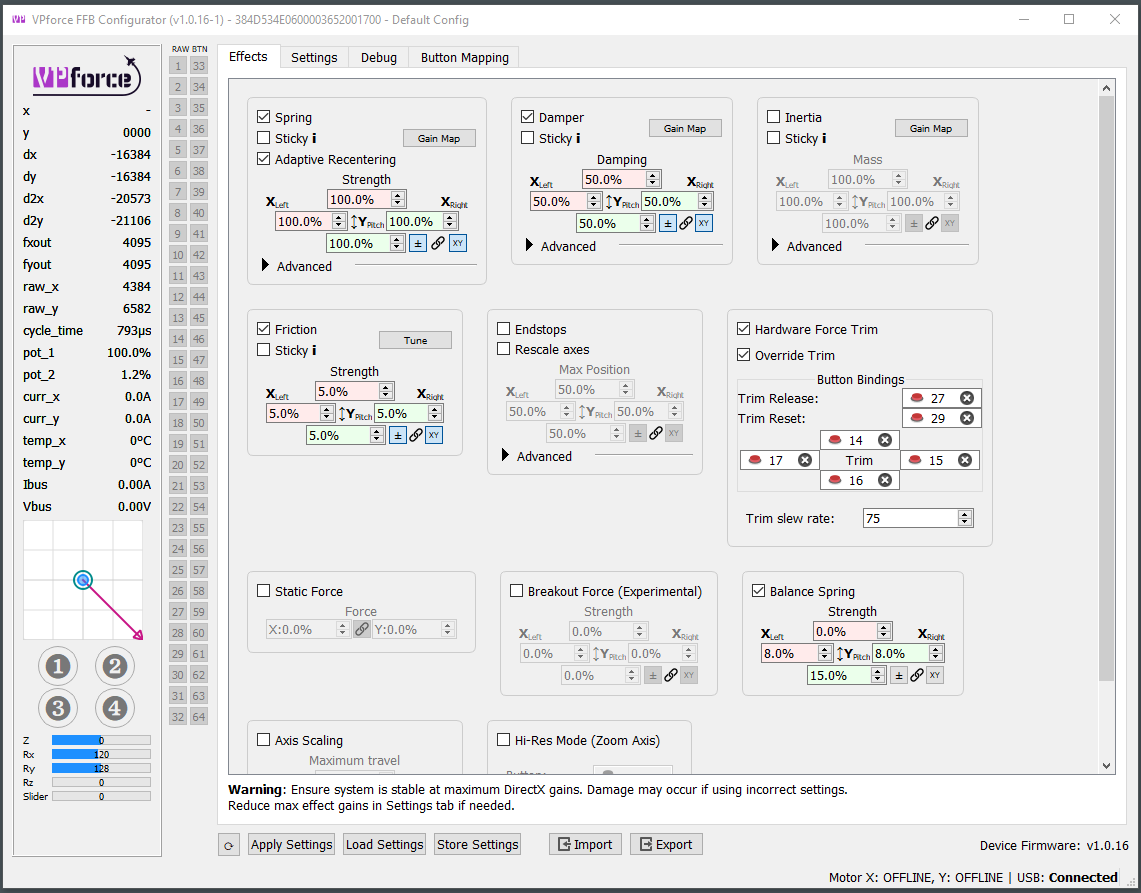Click the round button 1 indicator

58,666
